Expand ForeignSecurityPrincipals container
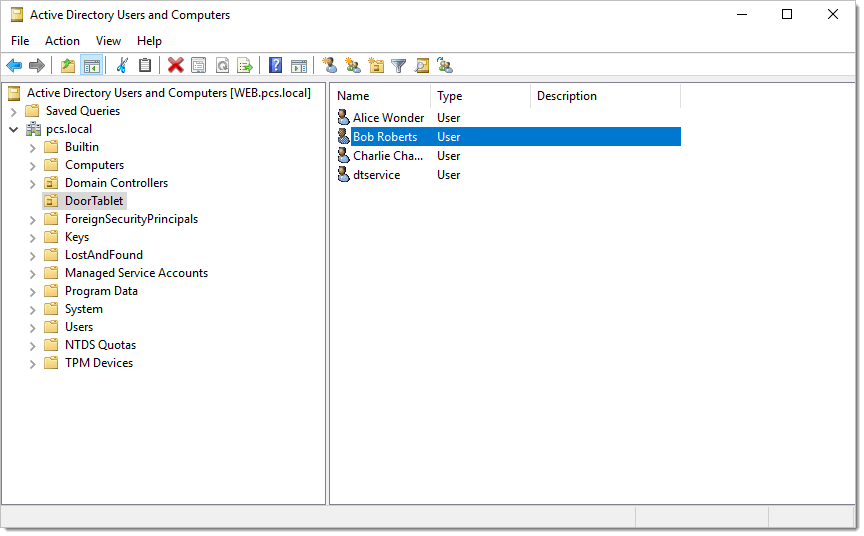 click(x=33, y=220)
